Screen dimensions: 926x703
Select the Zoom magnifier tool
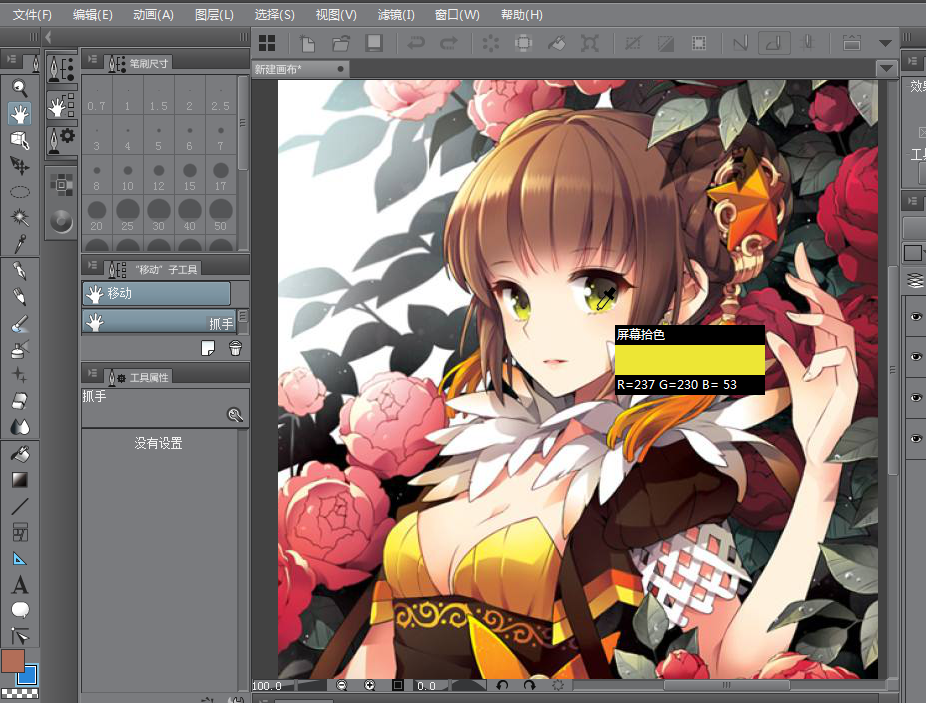(19, 87)
